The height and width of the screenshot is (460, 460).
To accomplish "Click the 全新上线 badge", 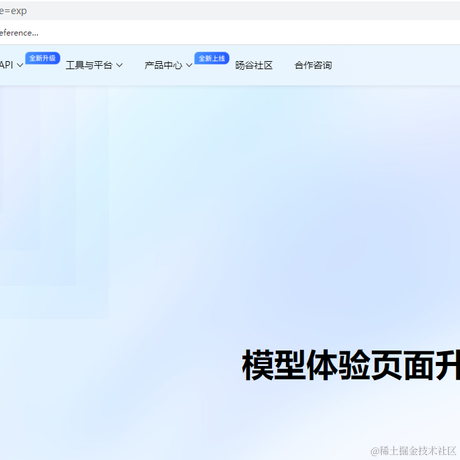I will 212,58.
